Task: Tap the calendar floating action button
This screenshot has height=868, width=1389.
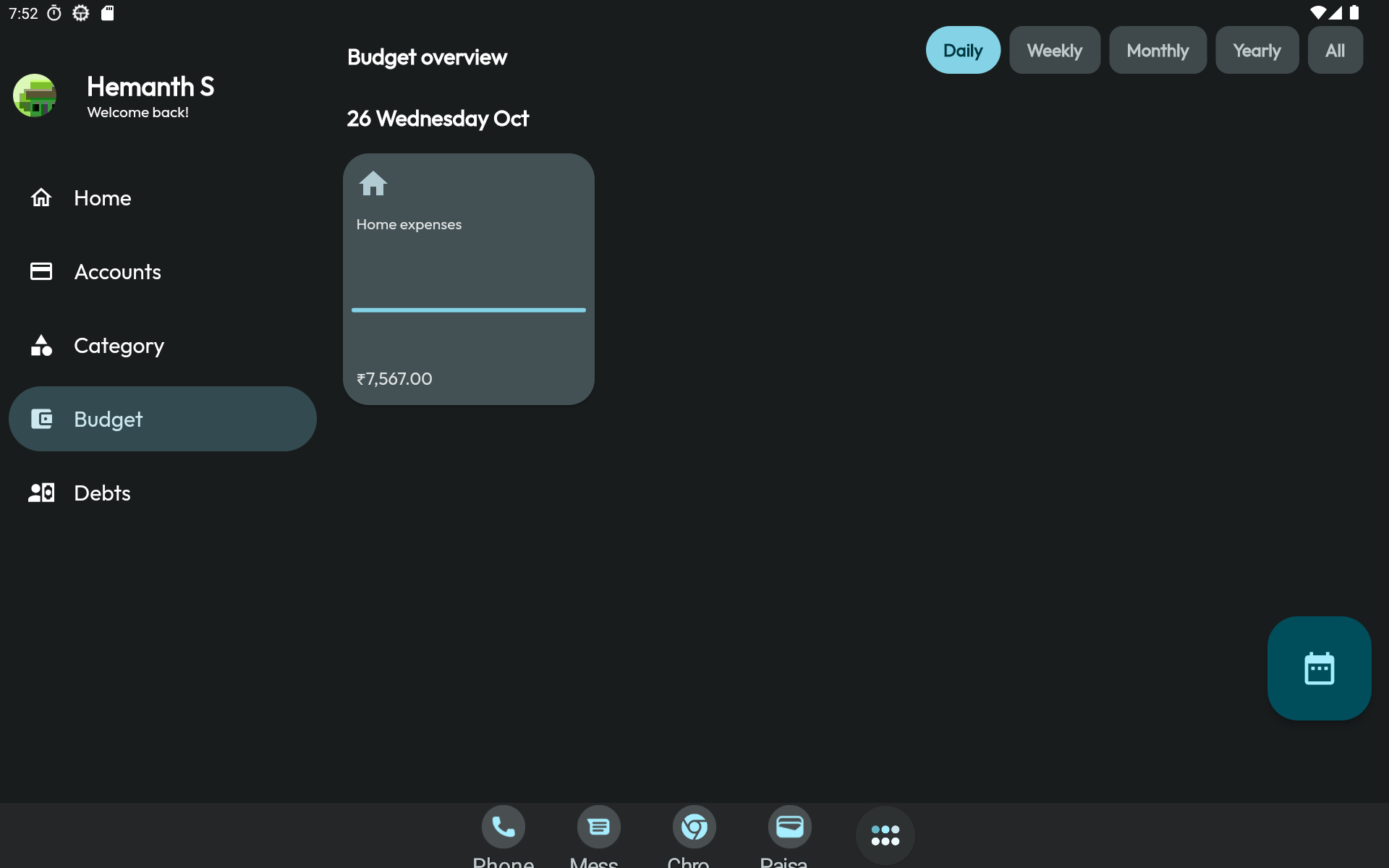Action: pyautogui.click(x=1318, y=668)
